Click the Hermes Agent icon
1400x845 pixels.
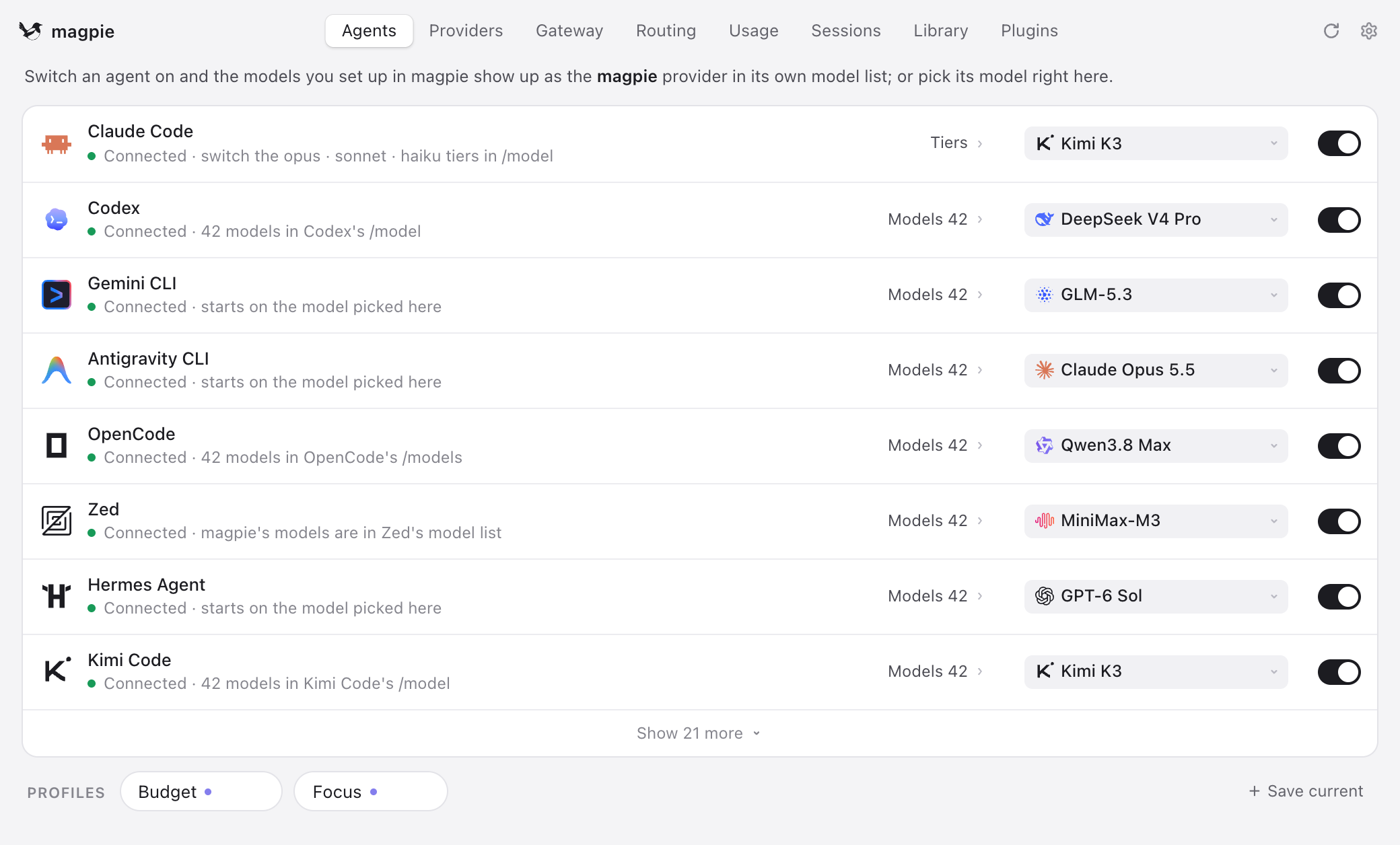(x=57, y=596)
